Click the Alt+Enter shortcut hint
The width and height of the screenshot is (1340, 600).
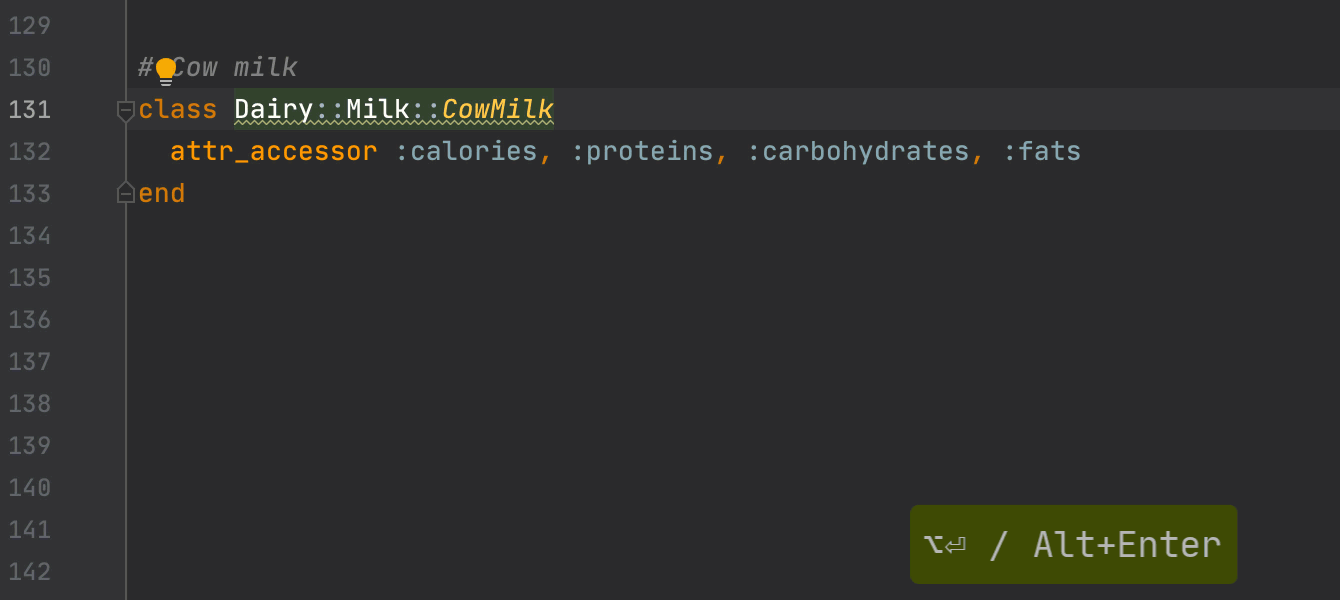click(1073, 544)
